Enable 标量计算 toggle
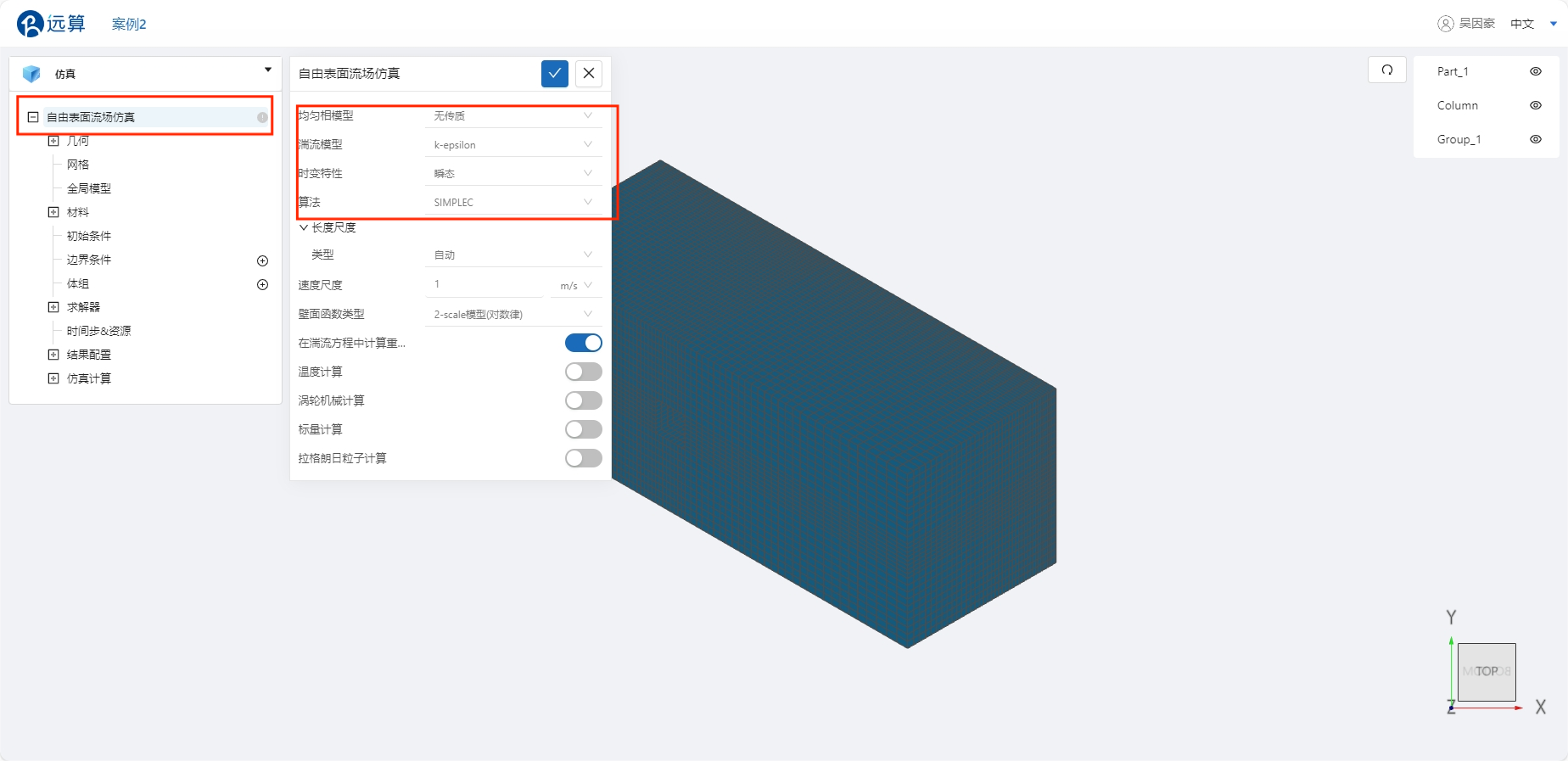 point(584,429)
